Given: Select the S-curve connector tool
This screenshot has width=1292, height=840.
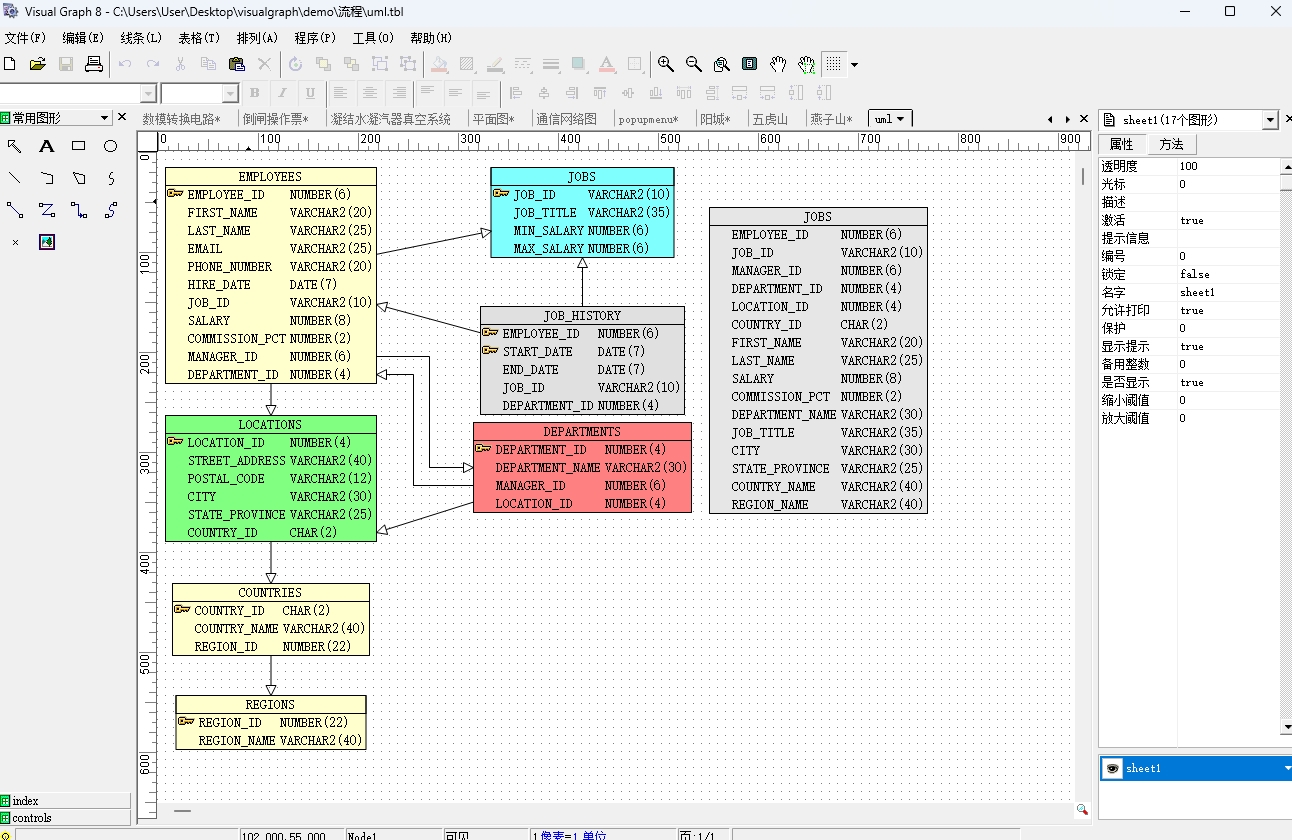Looking at the screenshot, I should [x=111, y=210].
